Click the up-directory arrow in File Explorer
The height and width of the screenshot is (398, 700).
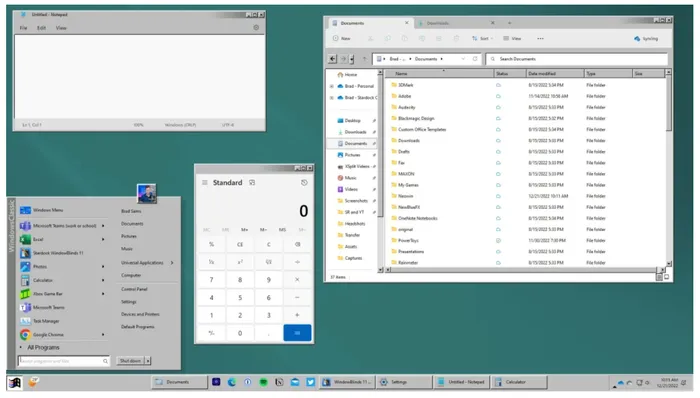pos(364,59)
